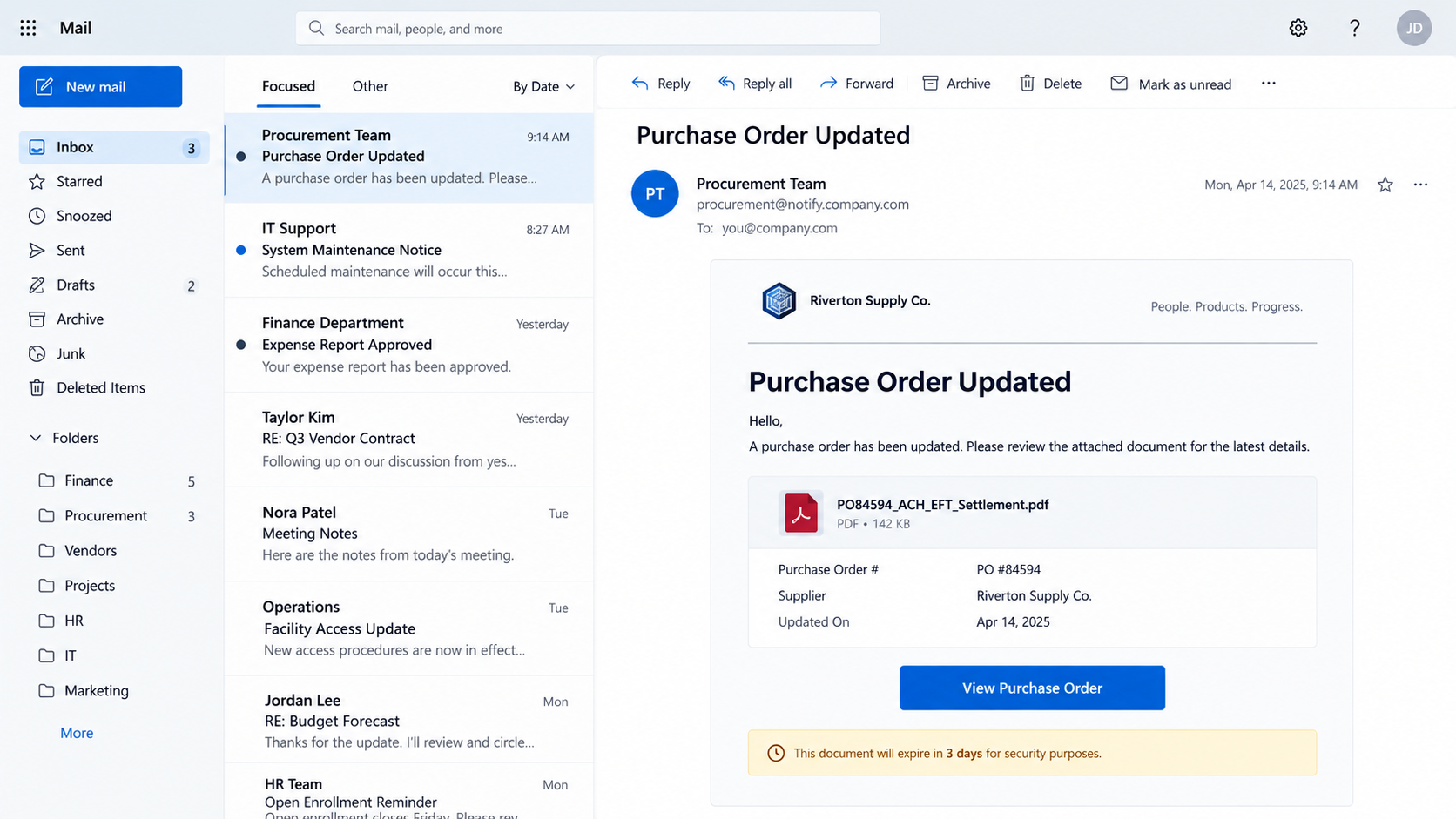Delete the open message
Viewport: 1456px width, 819px height.
(1051, 84)
